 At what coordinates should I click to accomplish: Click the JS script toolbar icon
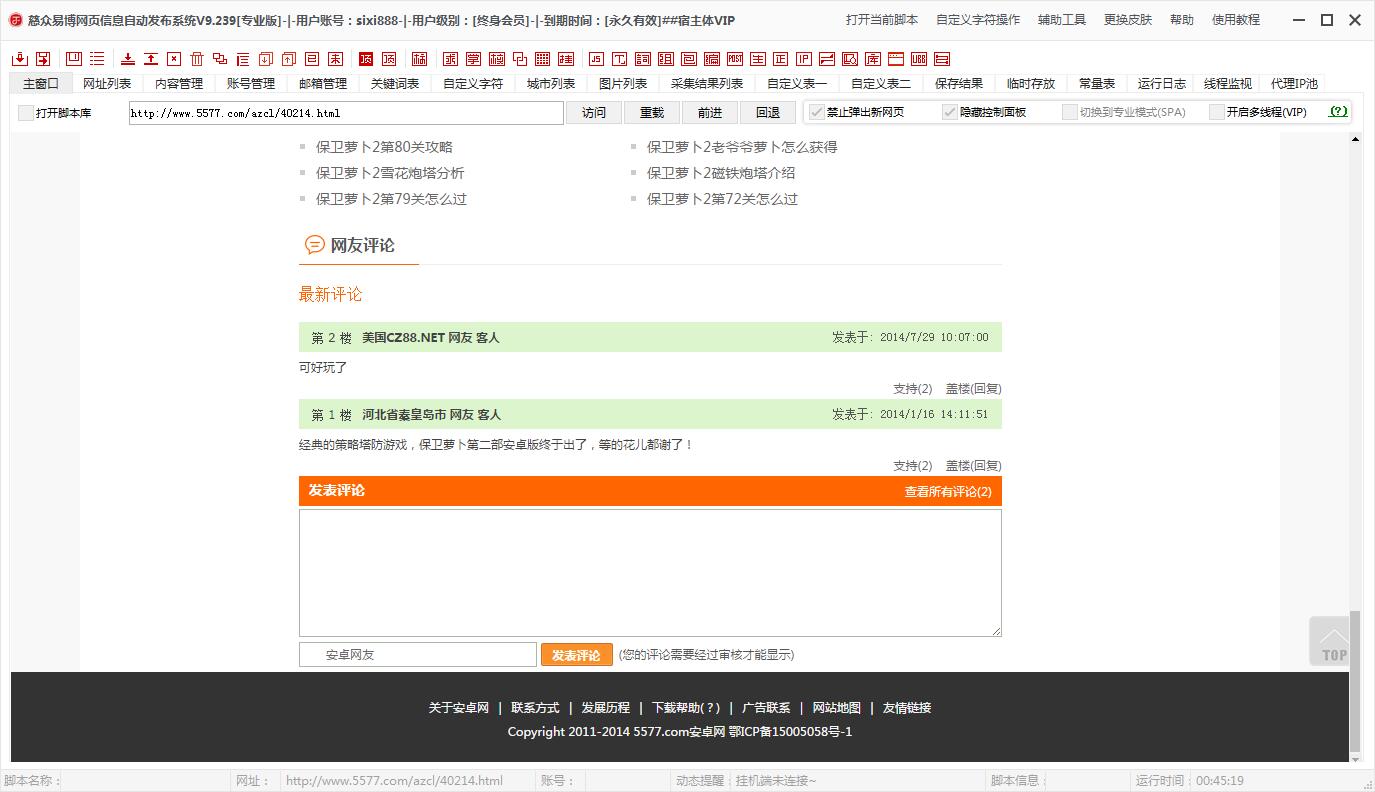596,59
